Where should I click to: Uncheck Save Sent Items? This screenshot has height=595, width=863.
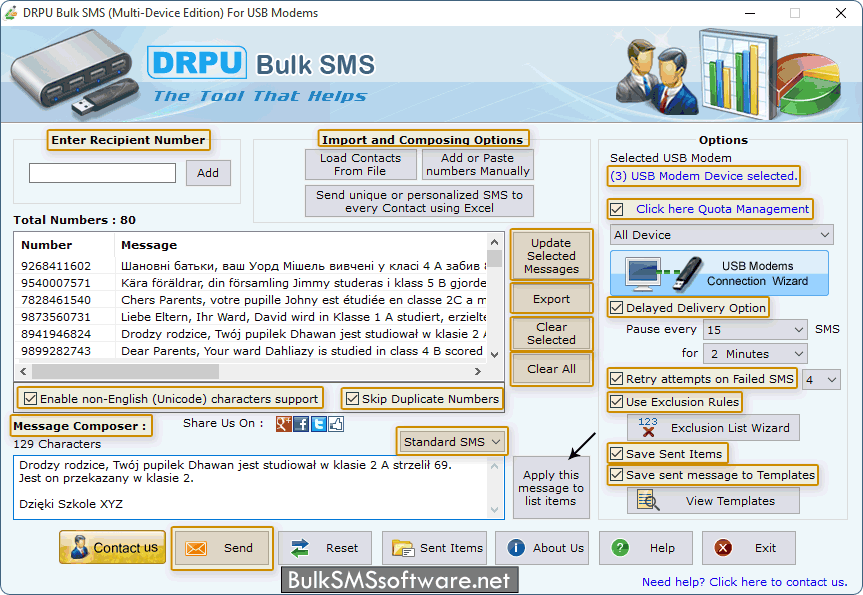click(617, 454)
